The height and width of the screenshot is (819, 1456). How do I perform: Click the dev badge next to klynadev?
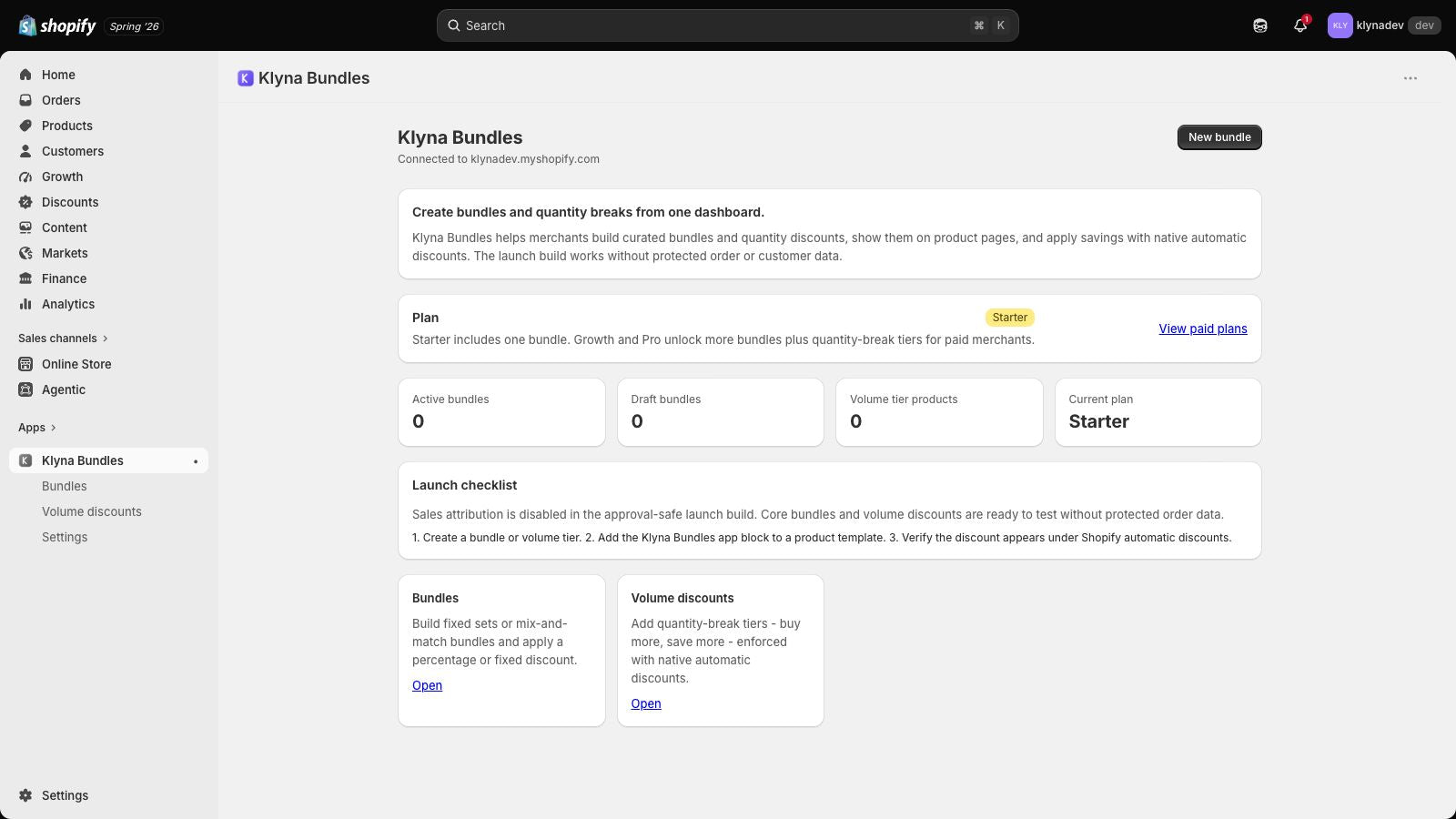1424,25
